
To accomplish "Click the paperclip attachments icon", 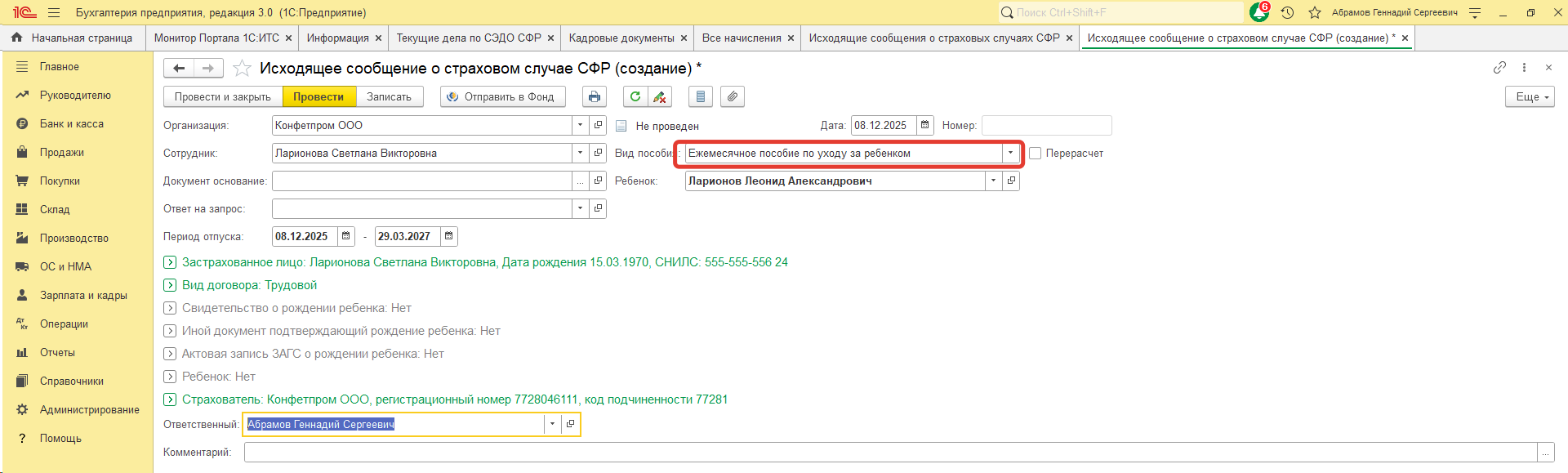I will click(733, 96).
